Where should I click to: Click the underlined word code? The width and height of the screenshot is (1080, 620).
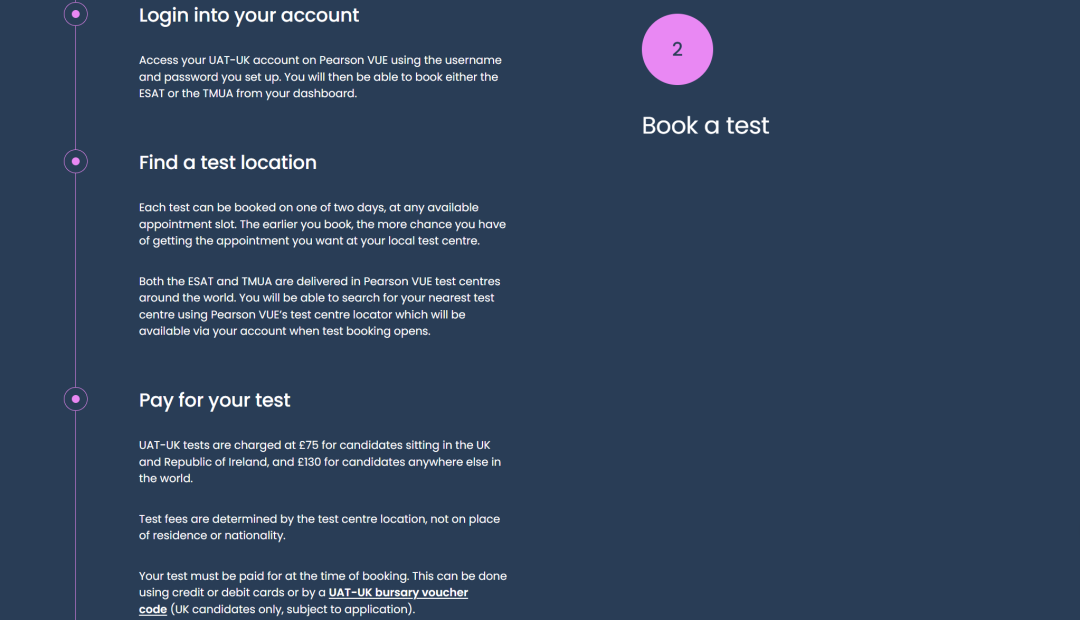tap(153, 610)
